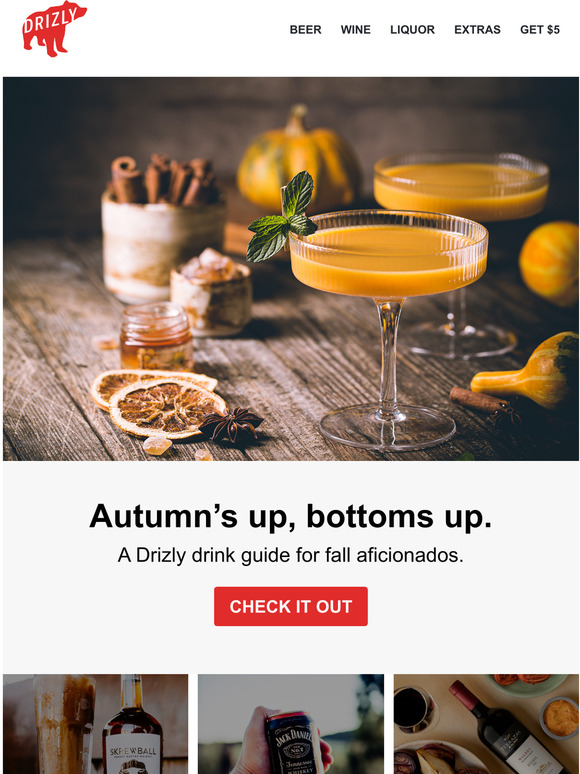This screenshot has height=774, width=580.
Task: Click the CHECK IT OUT button
Action: click(291, 606)
